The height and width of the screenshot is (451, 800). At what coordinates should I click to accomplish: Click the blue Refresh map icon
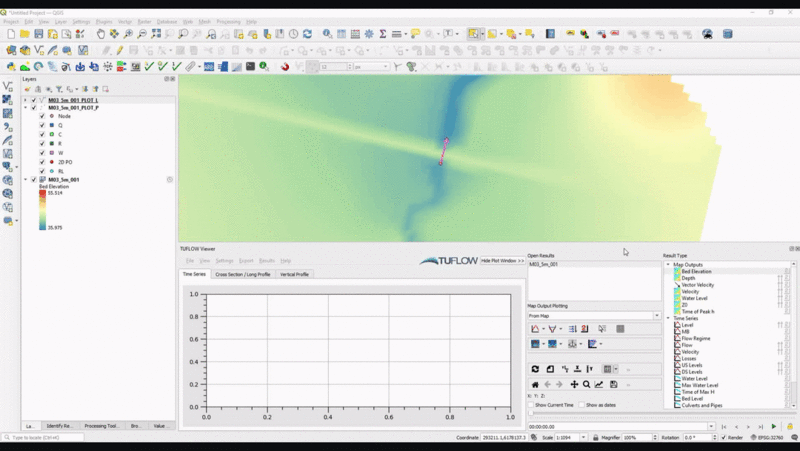pyautogui.click(x=307, y=34)
